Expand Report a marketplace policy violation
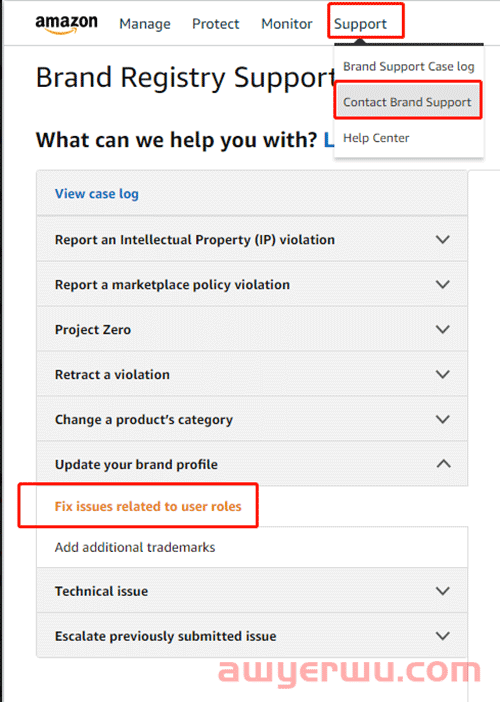Viewport: 500px width, 702px height. point(252,284)
